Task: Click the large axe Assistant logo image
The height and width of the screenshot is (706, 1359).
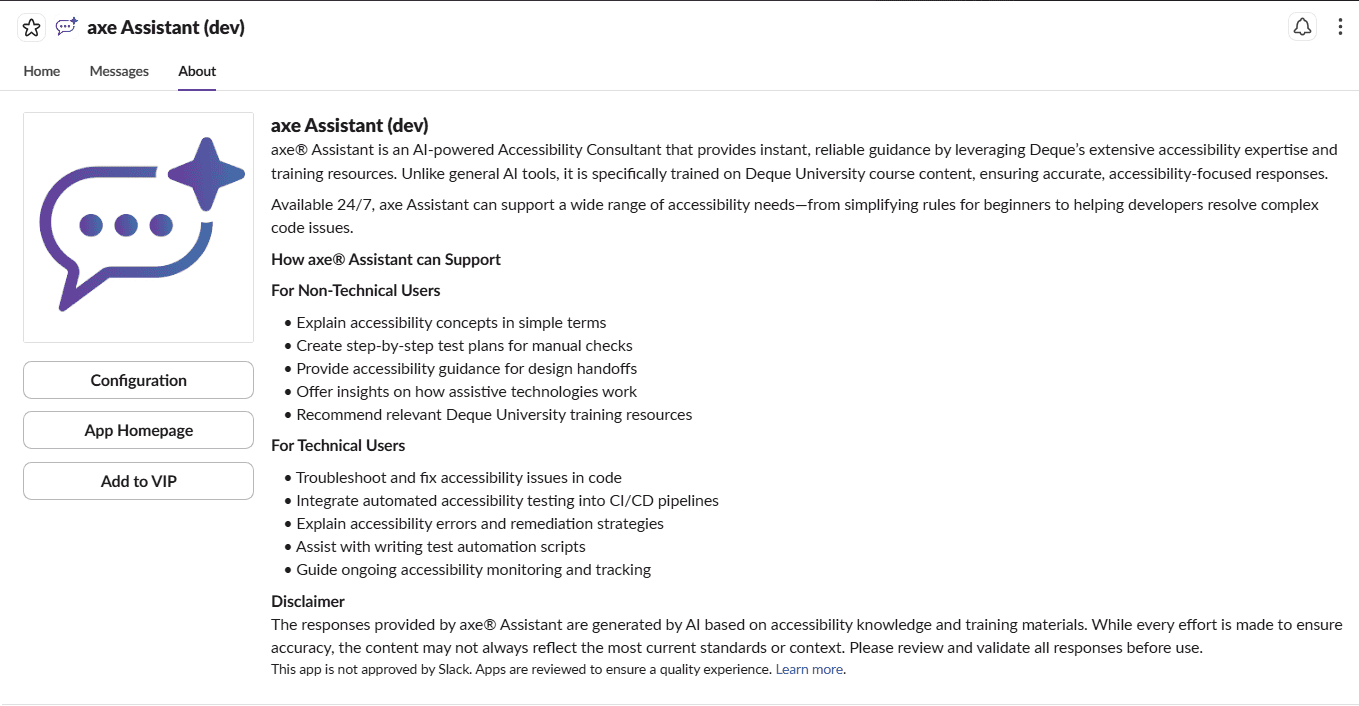Action: tap(138, 227)
